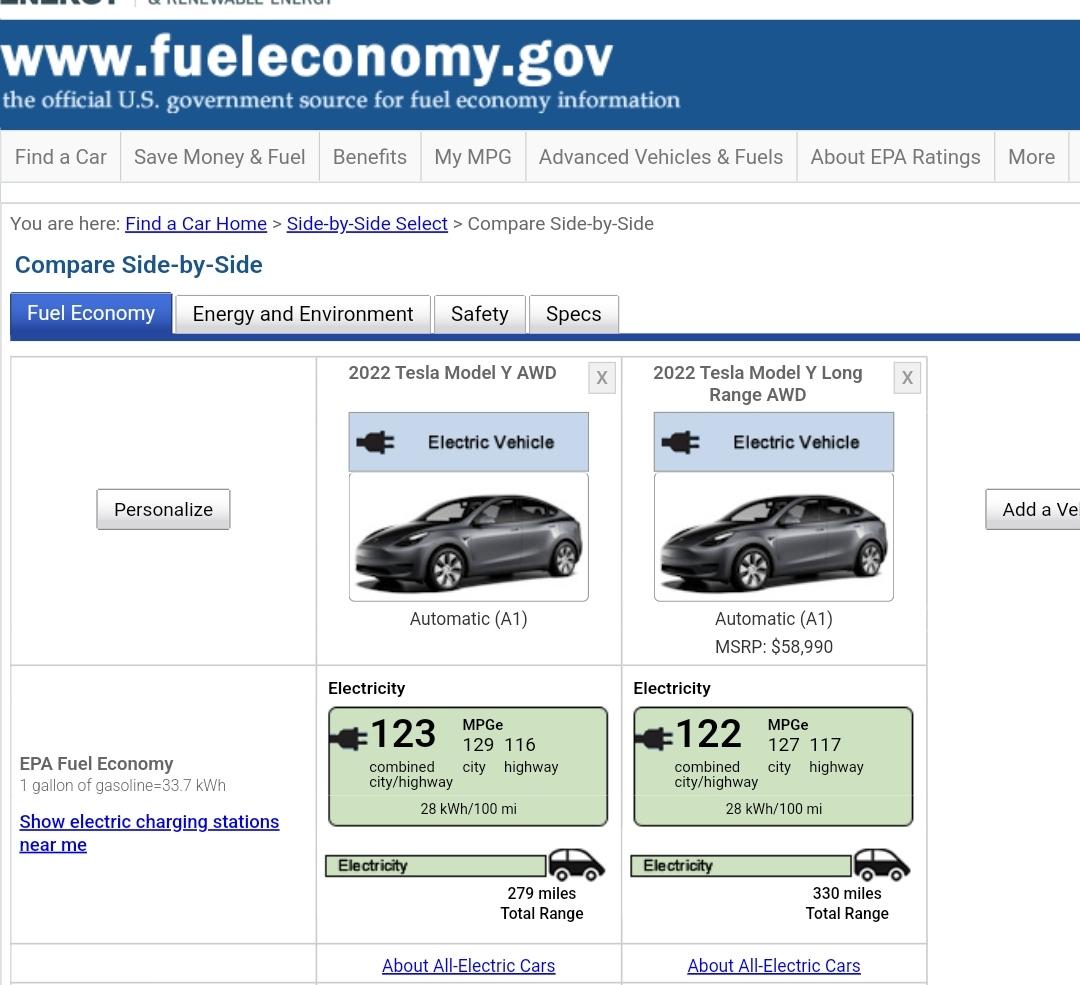
Task: Follow the Find a Car Home breadcrumb link
Action: pyautogui.click(x=196, y=224)
